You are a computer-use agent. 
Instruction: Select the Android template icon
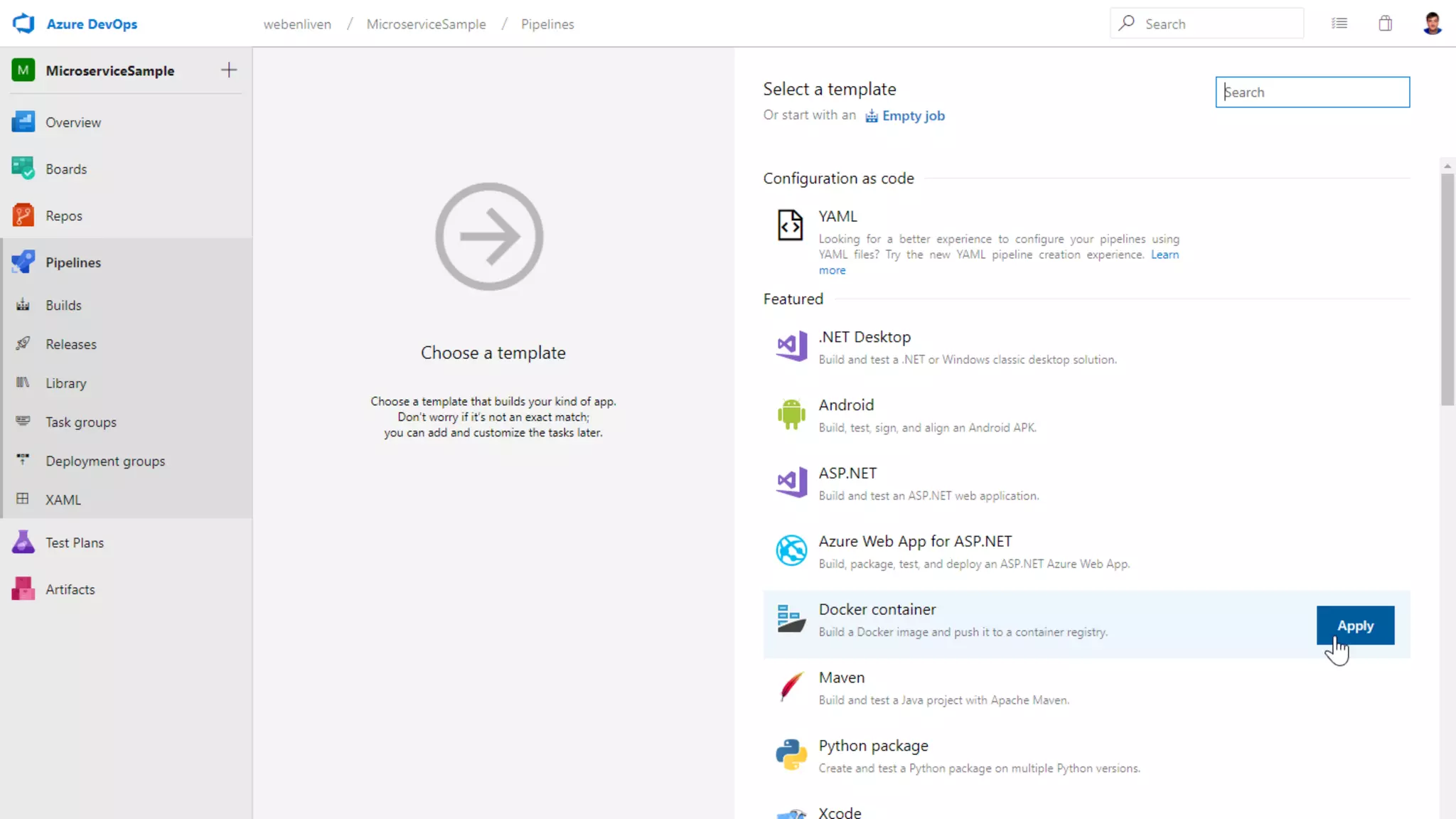tap(791, 414)
